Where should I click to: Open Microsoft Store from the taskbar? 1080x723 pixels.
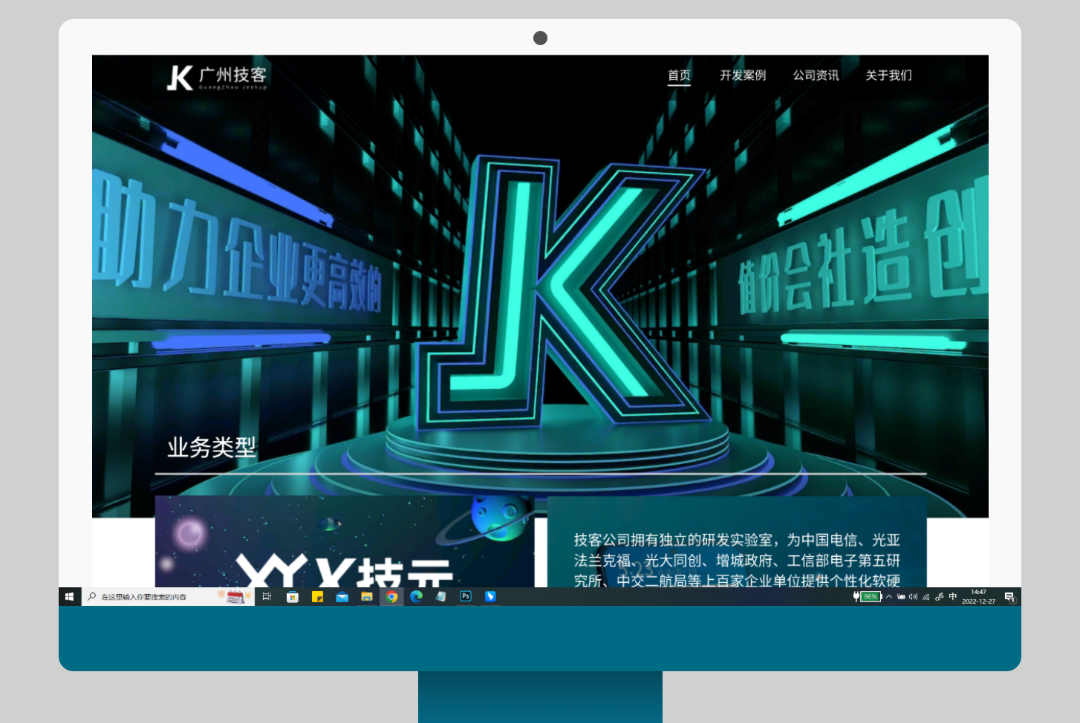(293, 597)
